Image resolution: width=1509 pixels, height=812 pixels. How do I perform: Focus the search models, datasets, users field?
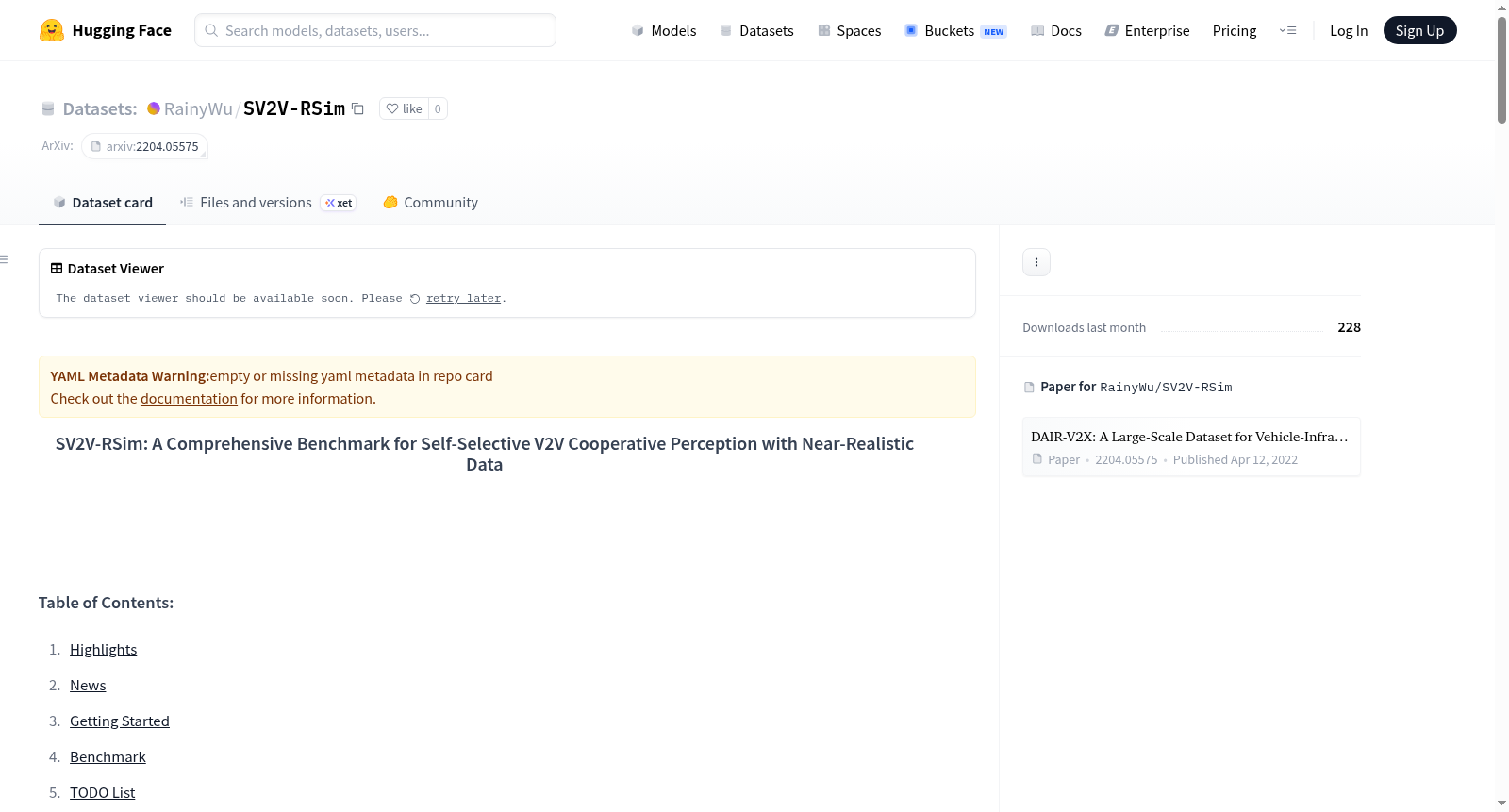375,30
